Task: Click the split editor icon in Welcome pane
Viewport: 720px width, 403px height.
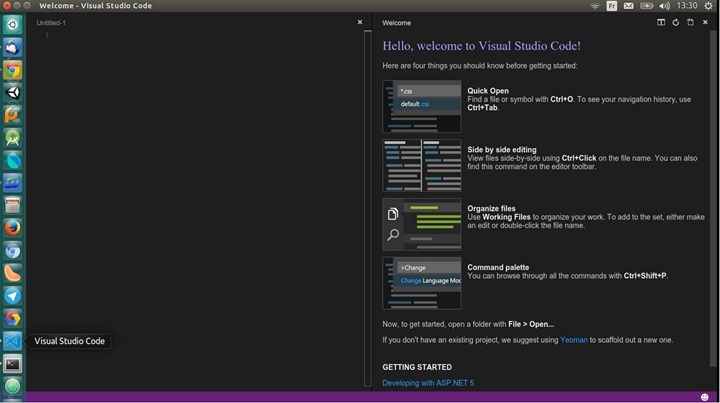Action: point(661,22)
